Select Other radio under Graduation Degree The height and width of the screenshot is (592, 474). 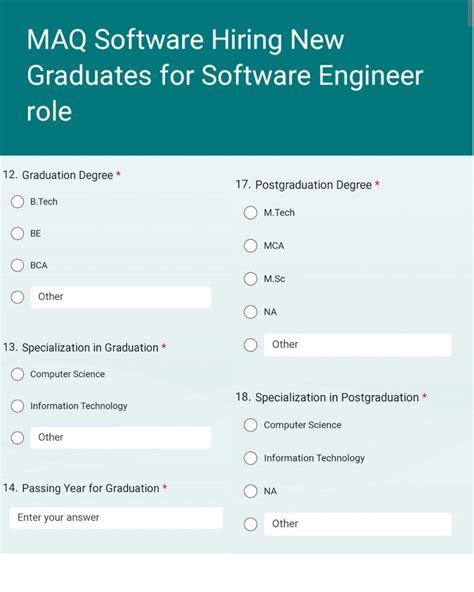pyautogui.click(x=17, y=297)
